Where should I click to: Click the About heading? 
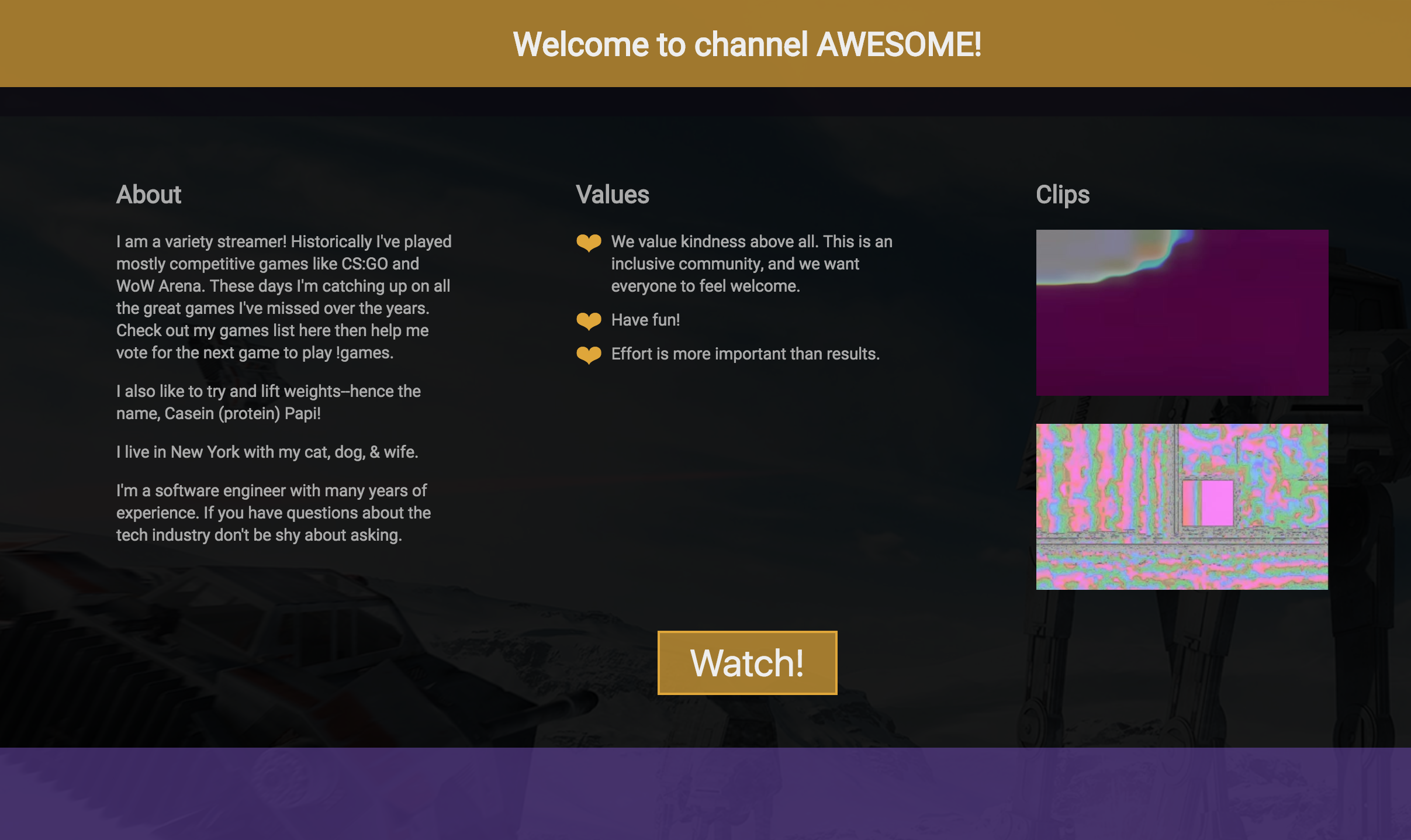[x=148, y=195]
